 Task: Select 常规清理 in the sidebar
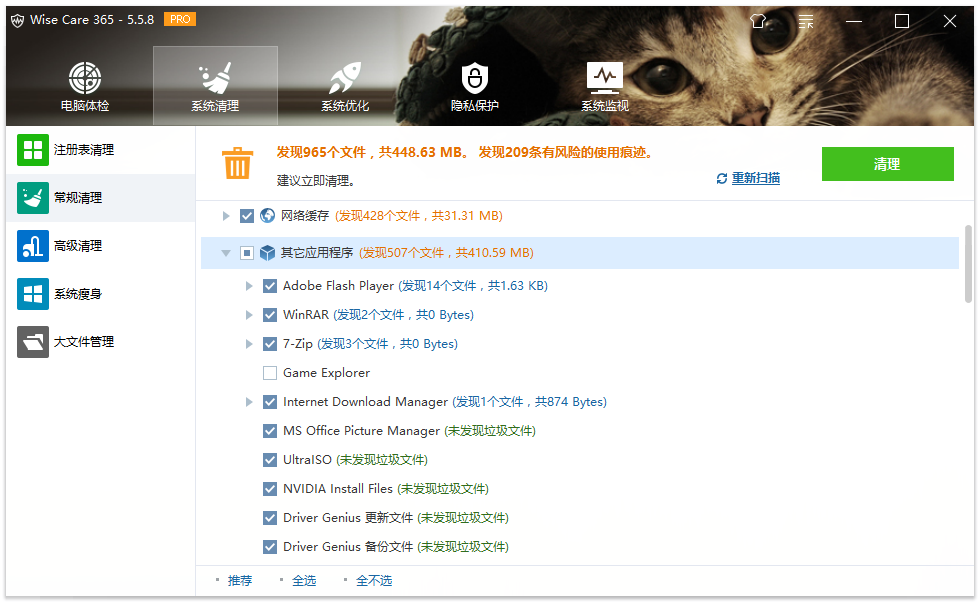pyautogui.click(x=101, y=198)
